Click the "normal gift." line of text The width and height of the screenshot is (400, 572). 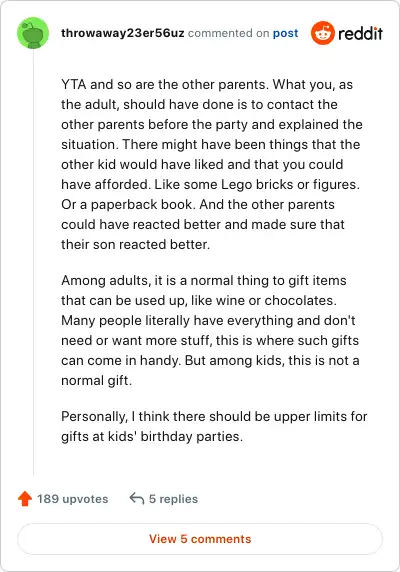[x=97, y=380]
